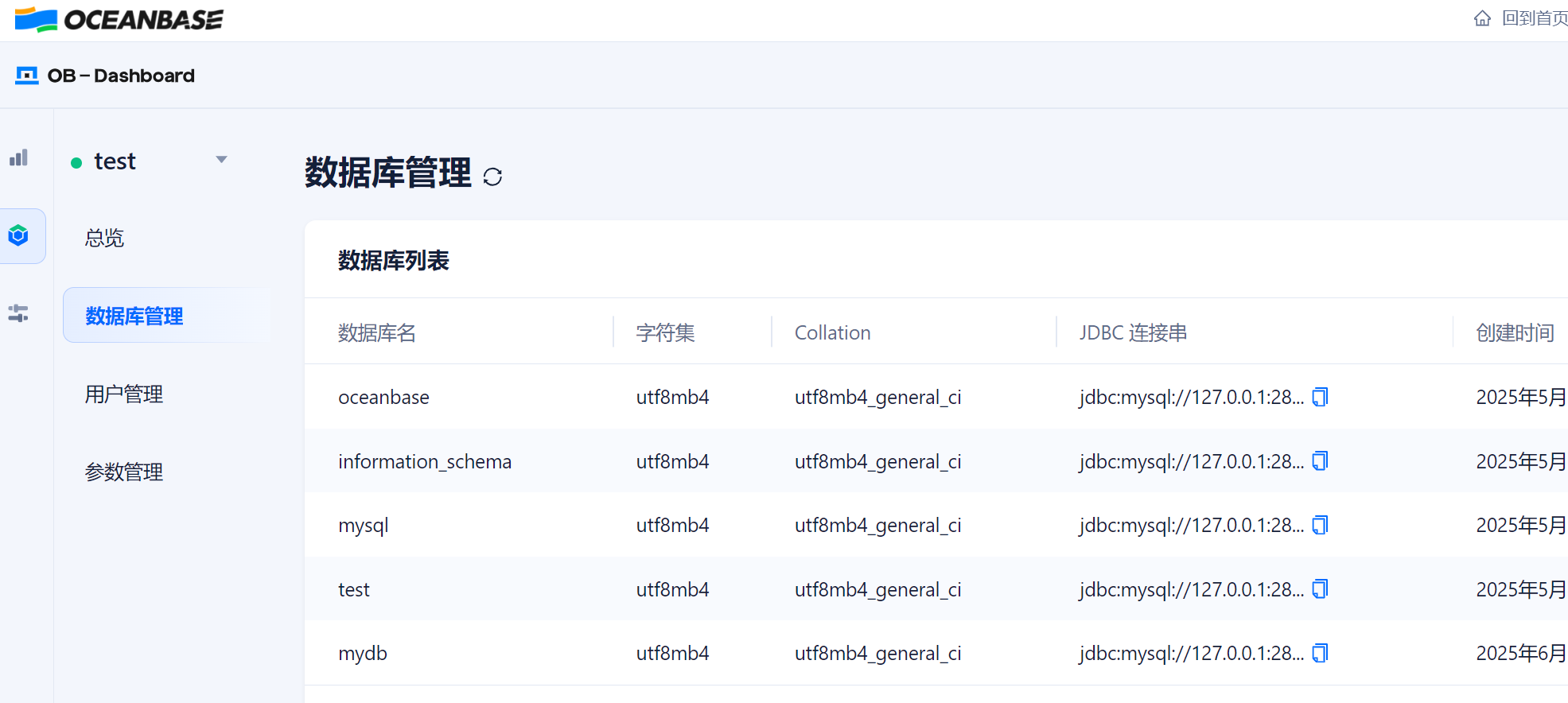Click 2025年6月 date in mydb row
1568x703 pixels.
[x=1521, y=653]
